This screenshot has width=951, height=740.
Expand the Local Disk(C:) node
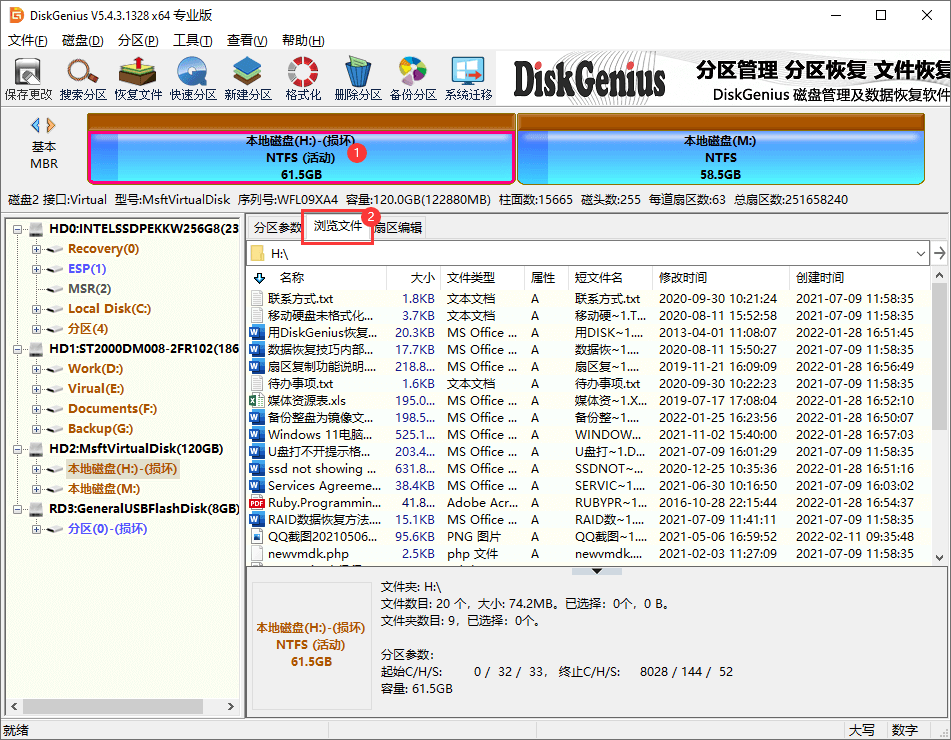coord(36,309)
